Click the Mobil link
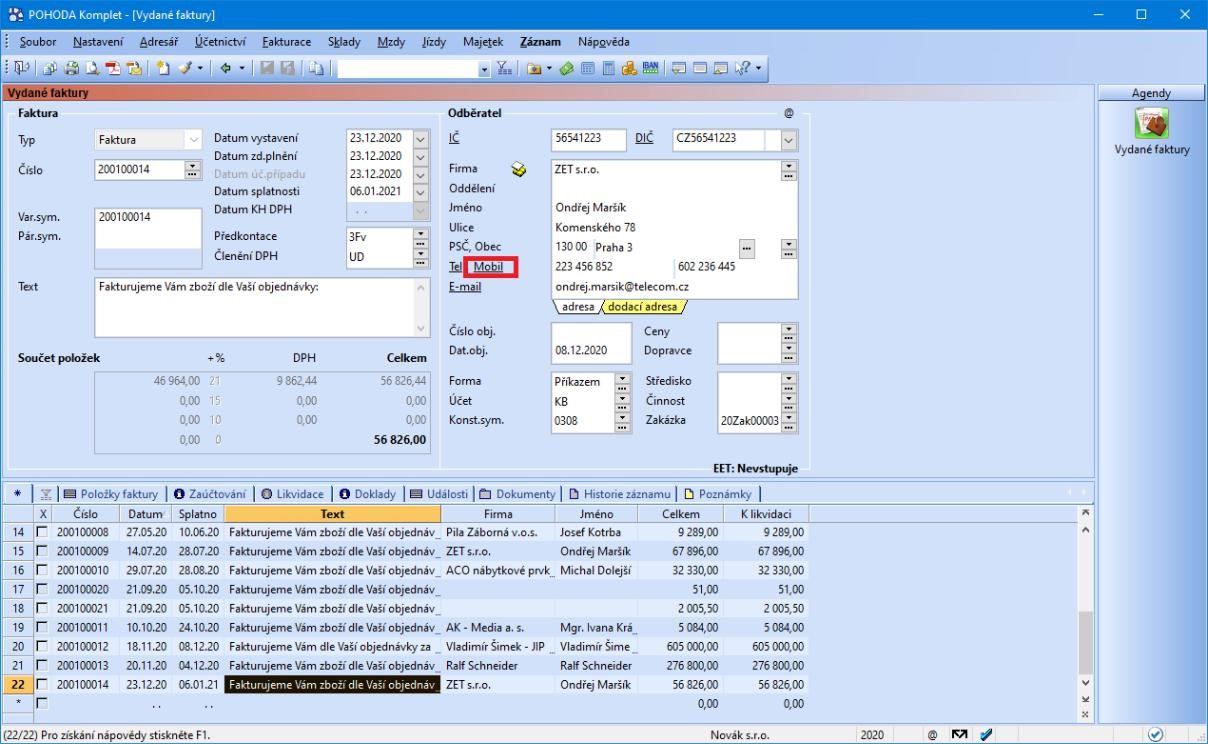Image resolution: width=1208 pixels, height=744 pixels. [x=489, y=267]
